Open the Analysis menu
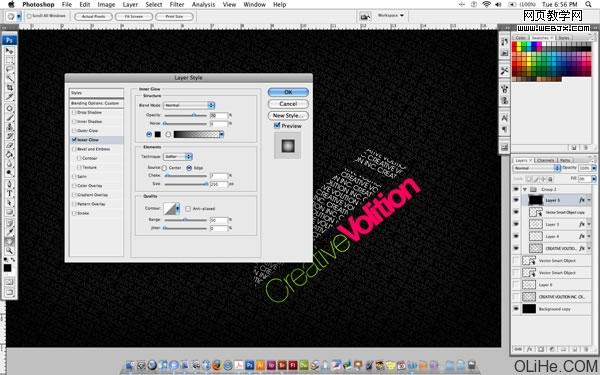Viewport: 600px width, 375px height. click(x=203, y=4)
